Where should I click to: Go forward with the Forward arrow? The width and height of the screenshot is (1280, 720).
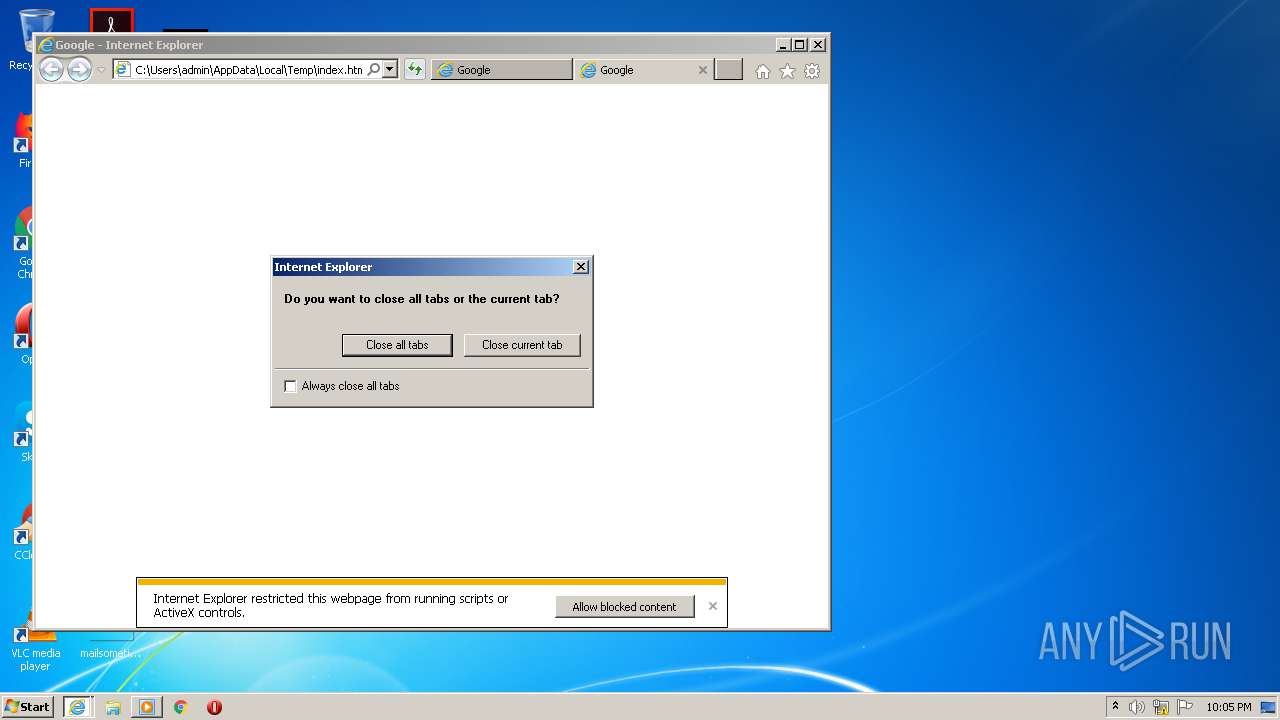pyautogui.click(x=79, y=69)
